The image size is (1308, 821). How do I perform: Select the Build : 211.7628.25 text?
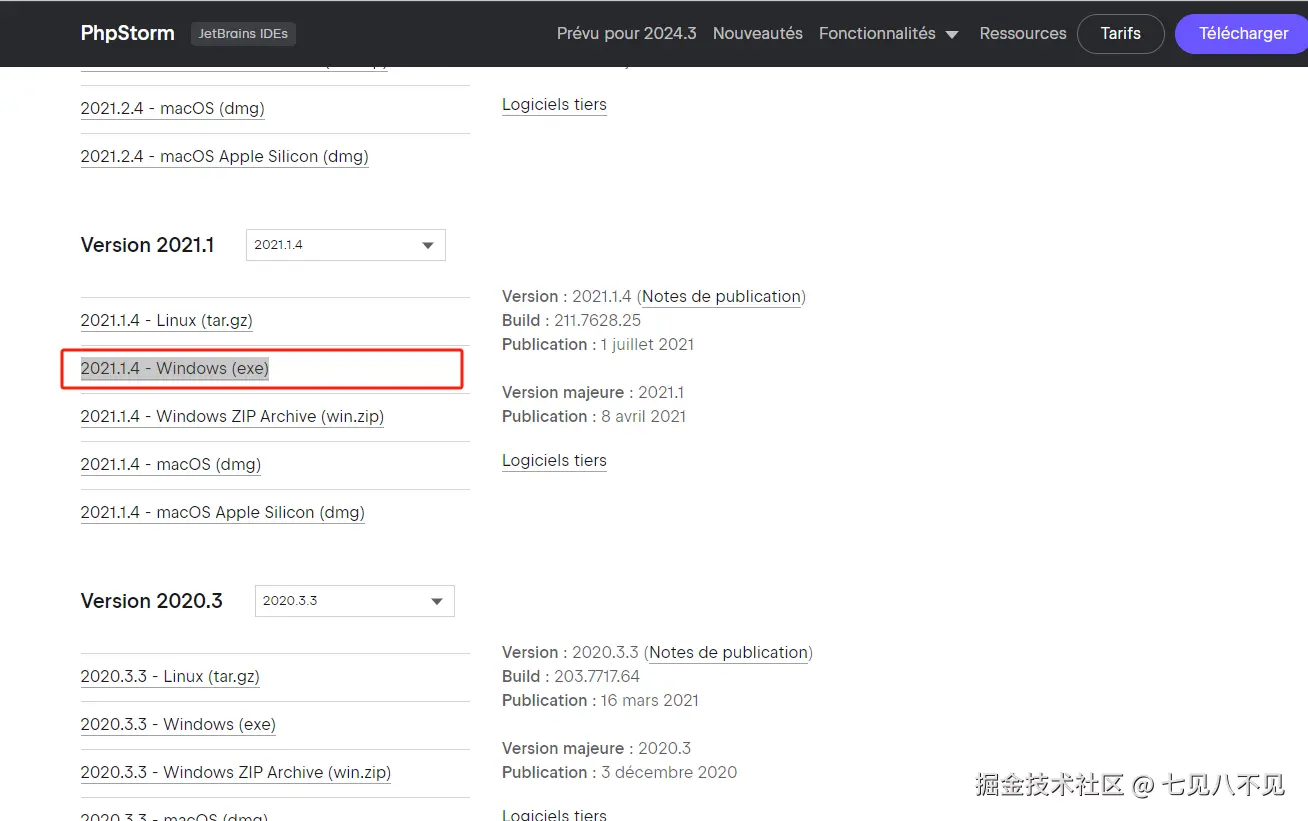click(572, 320)
